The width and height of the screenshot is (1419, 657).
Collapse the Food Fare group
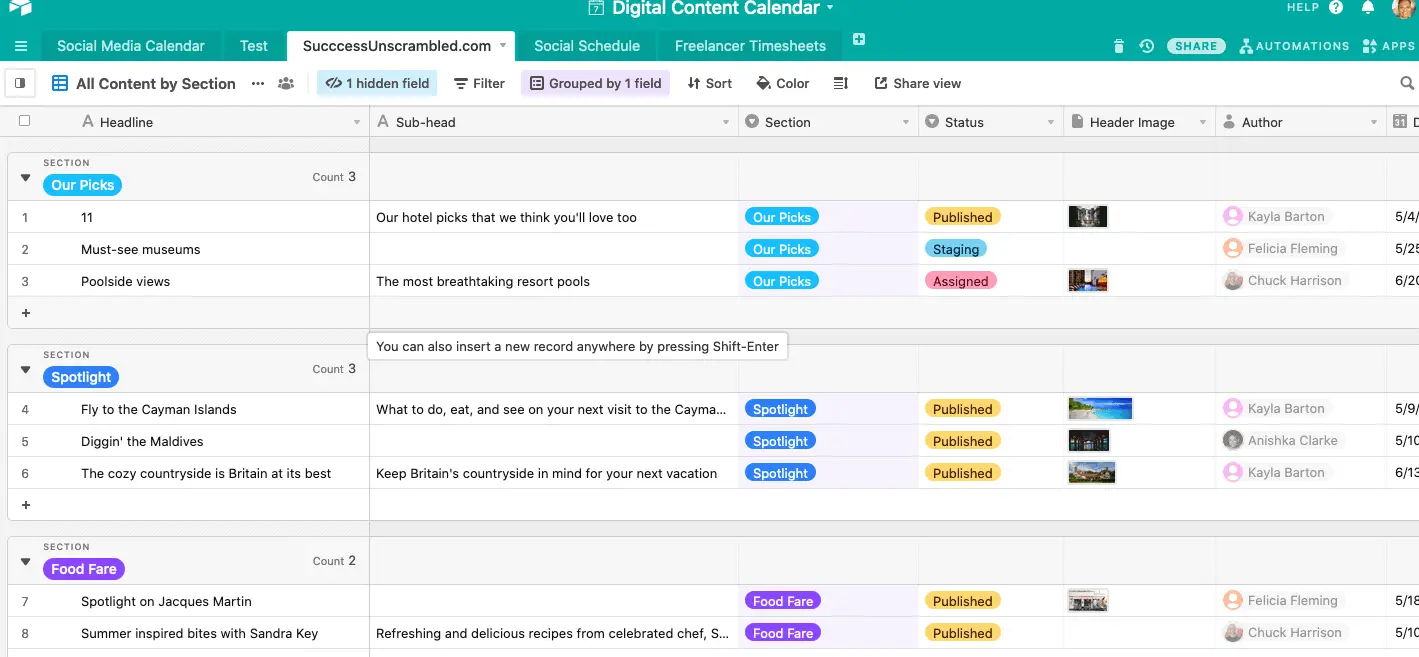(26, 562)
